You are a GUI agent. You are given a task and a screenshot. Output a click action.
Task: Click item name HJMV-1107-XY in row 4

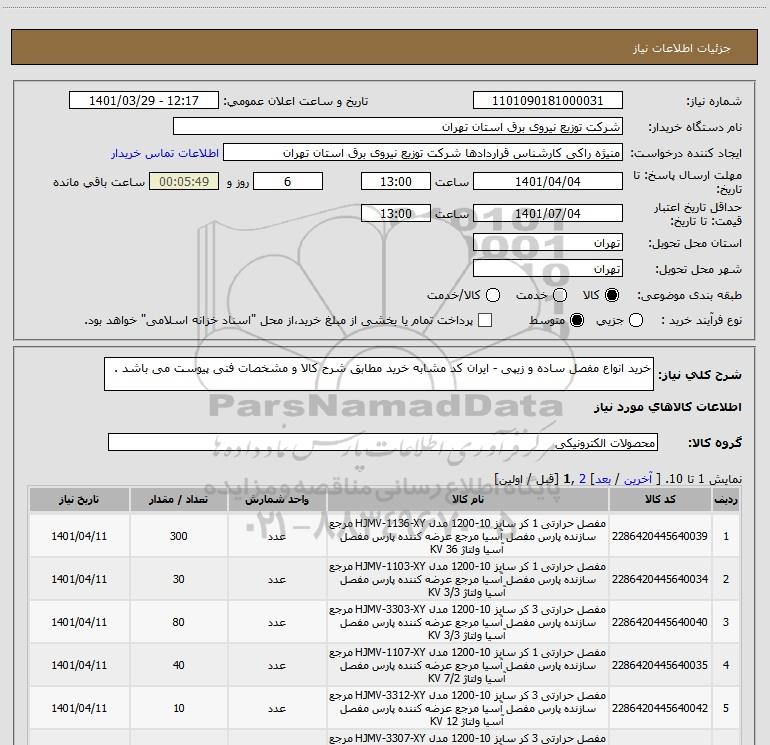pos(468,665)
